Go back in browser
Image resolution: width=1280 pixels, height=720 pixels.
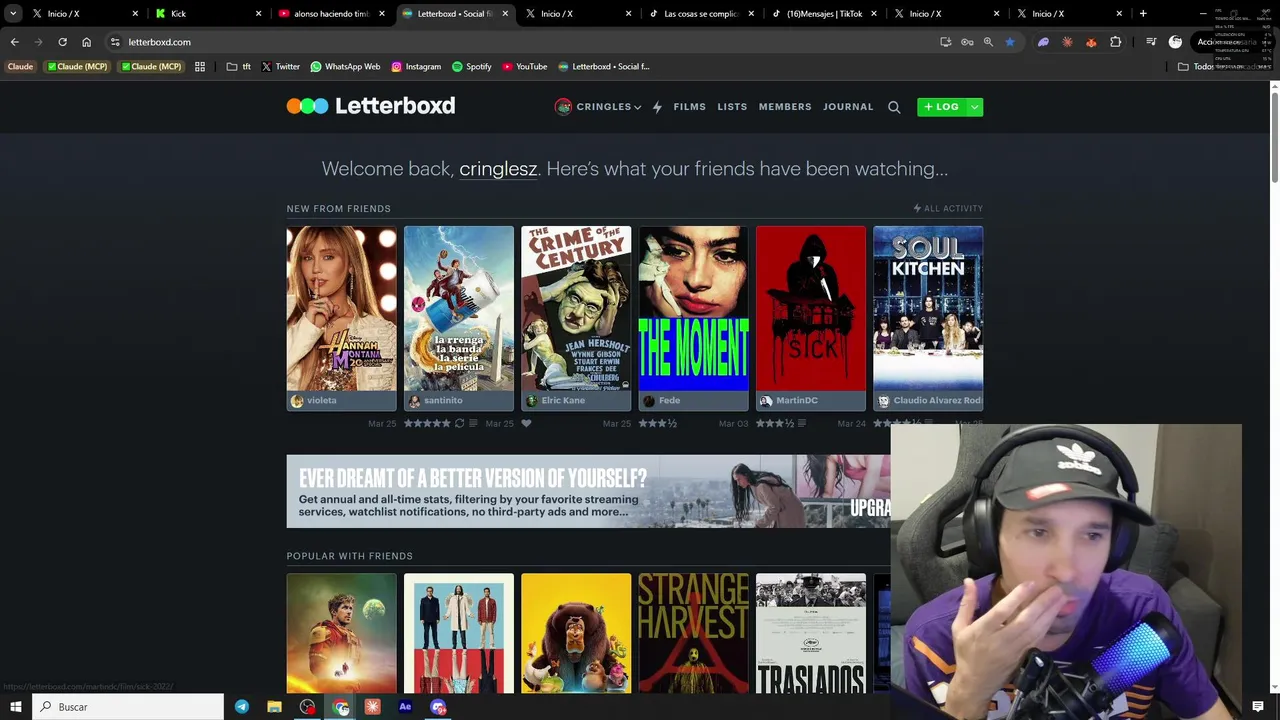tap(15, 42)
